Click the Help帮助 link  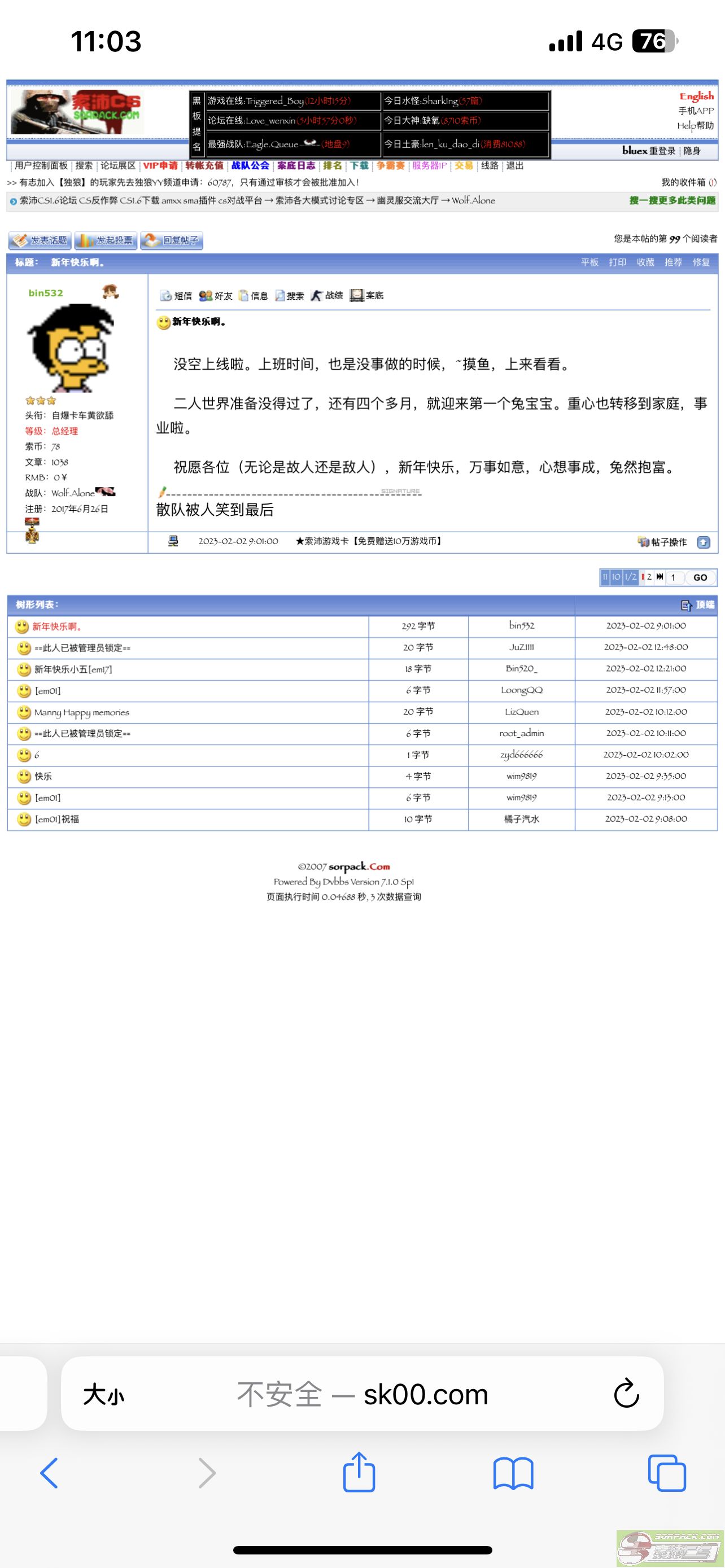tap(695, 126)
